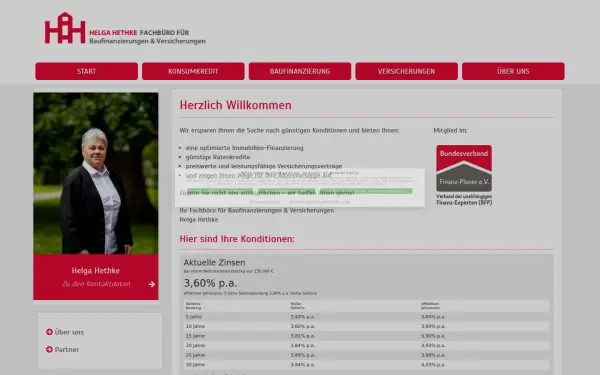600x375 pixels.
Task: Open the BAUFINANZIERUNG navigation tab
Action: coord(300,71)
